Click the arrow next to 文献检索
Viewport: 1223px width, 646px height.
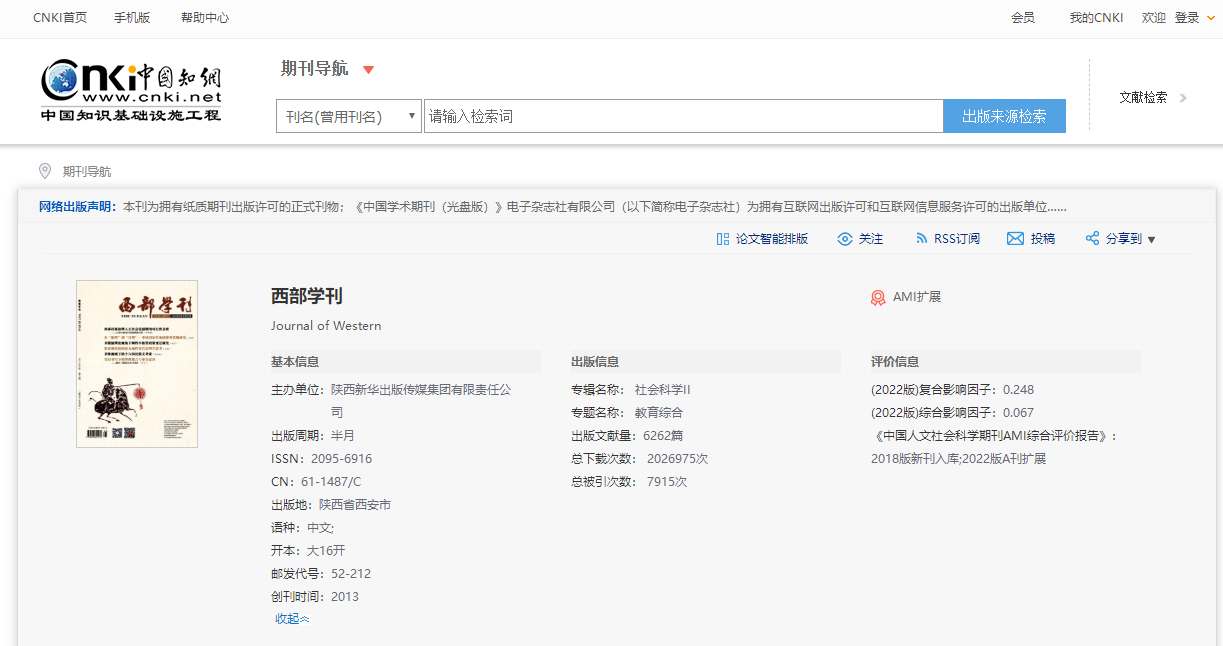[1183, 98]
